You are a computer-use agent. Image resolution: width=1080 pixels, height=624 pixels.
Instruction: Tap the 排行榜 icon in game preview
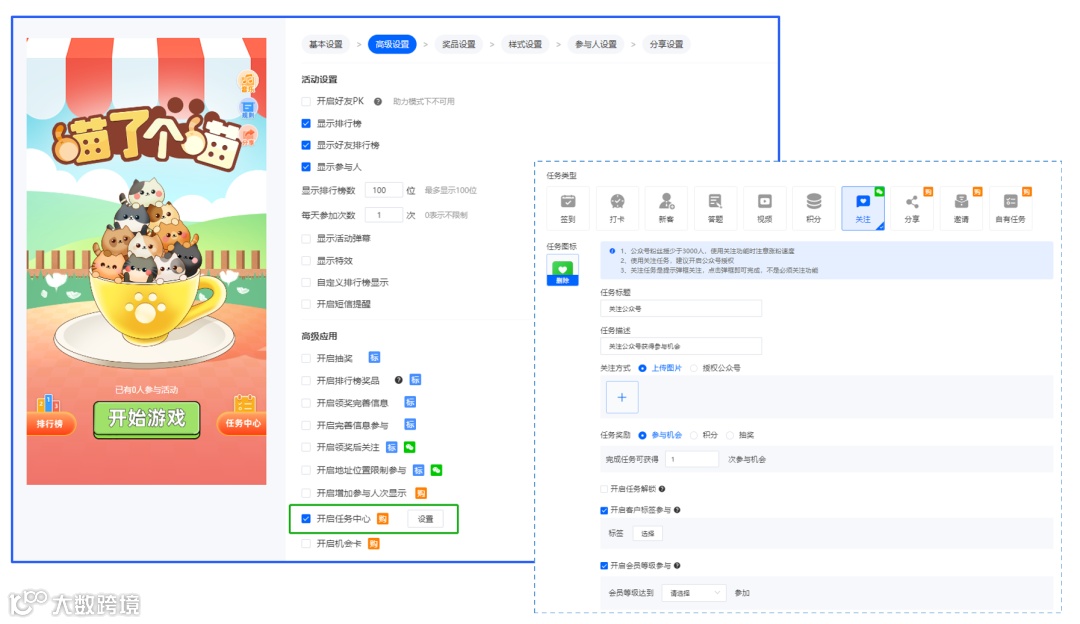49,414
